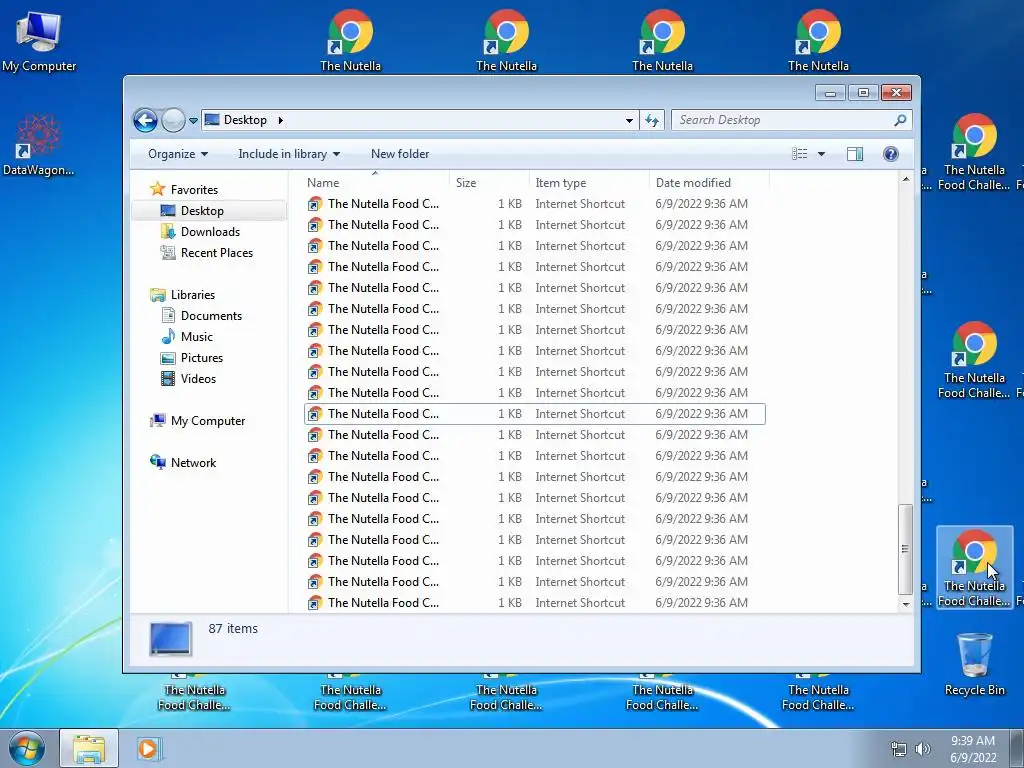Maximize the Explorer window
1024x768 pixels.
click(863, 93)
